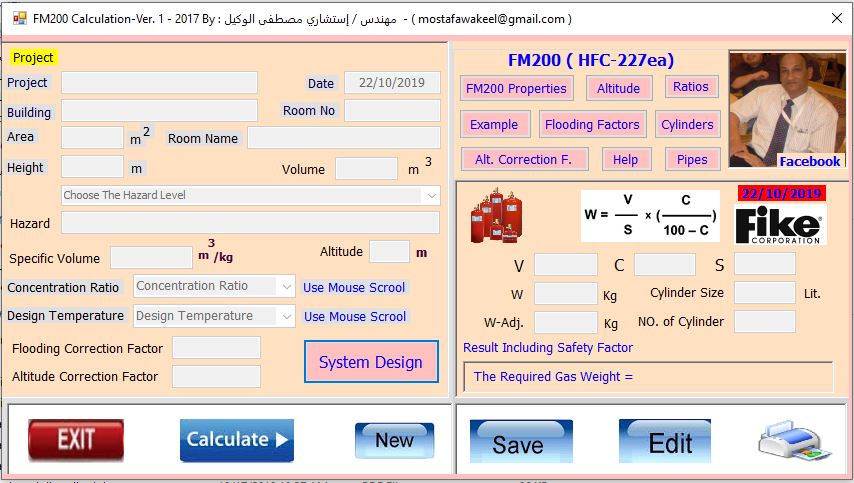The image size is (854, 483).
Task: Close the FM200 Calculation window
Action: [837, 18]
